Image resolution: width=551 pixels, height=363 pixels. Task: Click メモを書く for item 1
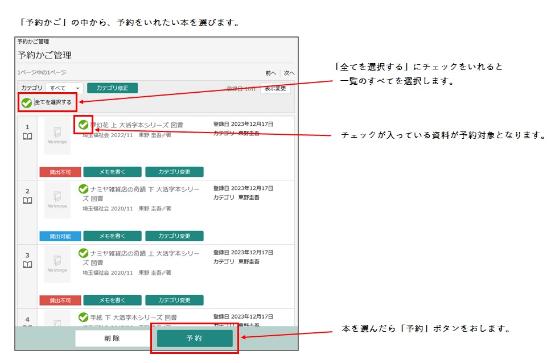(x=112, y=172)
